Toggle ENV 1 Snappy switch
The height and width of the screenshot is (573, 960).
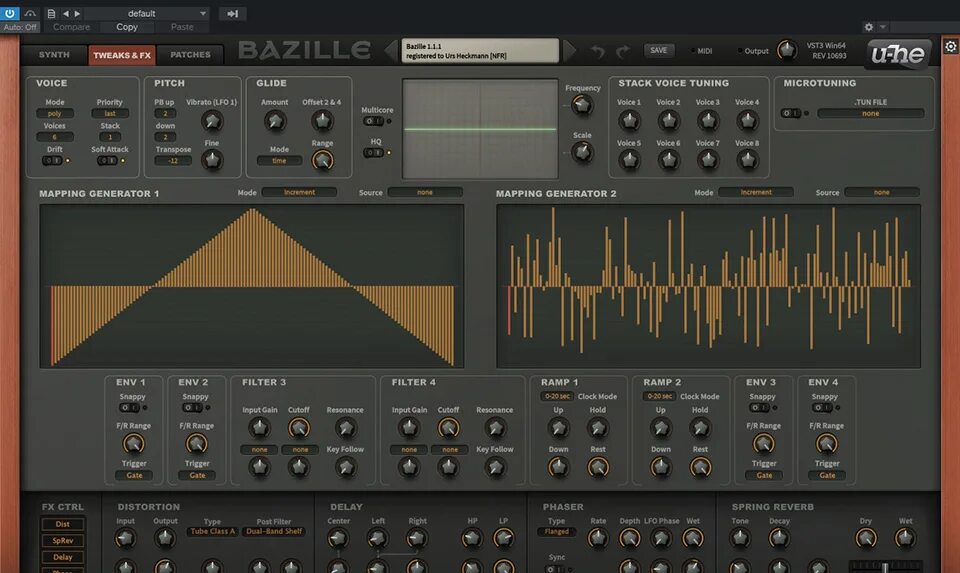click(130, 408)
